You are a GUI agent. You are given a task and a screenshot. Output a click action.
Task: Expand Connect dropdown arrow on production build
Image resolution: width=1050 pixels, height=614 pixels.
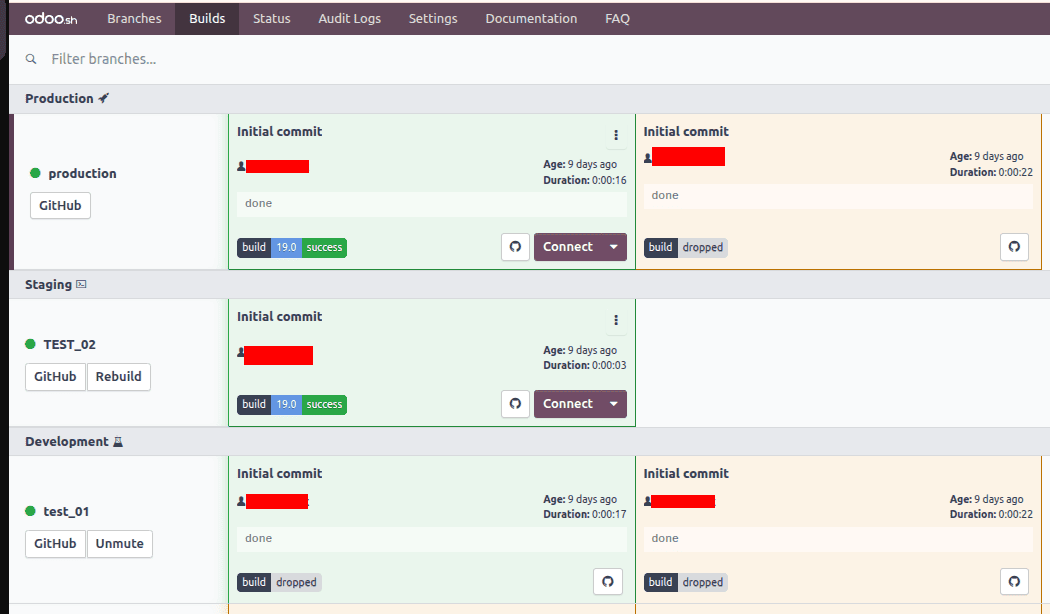coord(613,247)
